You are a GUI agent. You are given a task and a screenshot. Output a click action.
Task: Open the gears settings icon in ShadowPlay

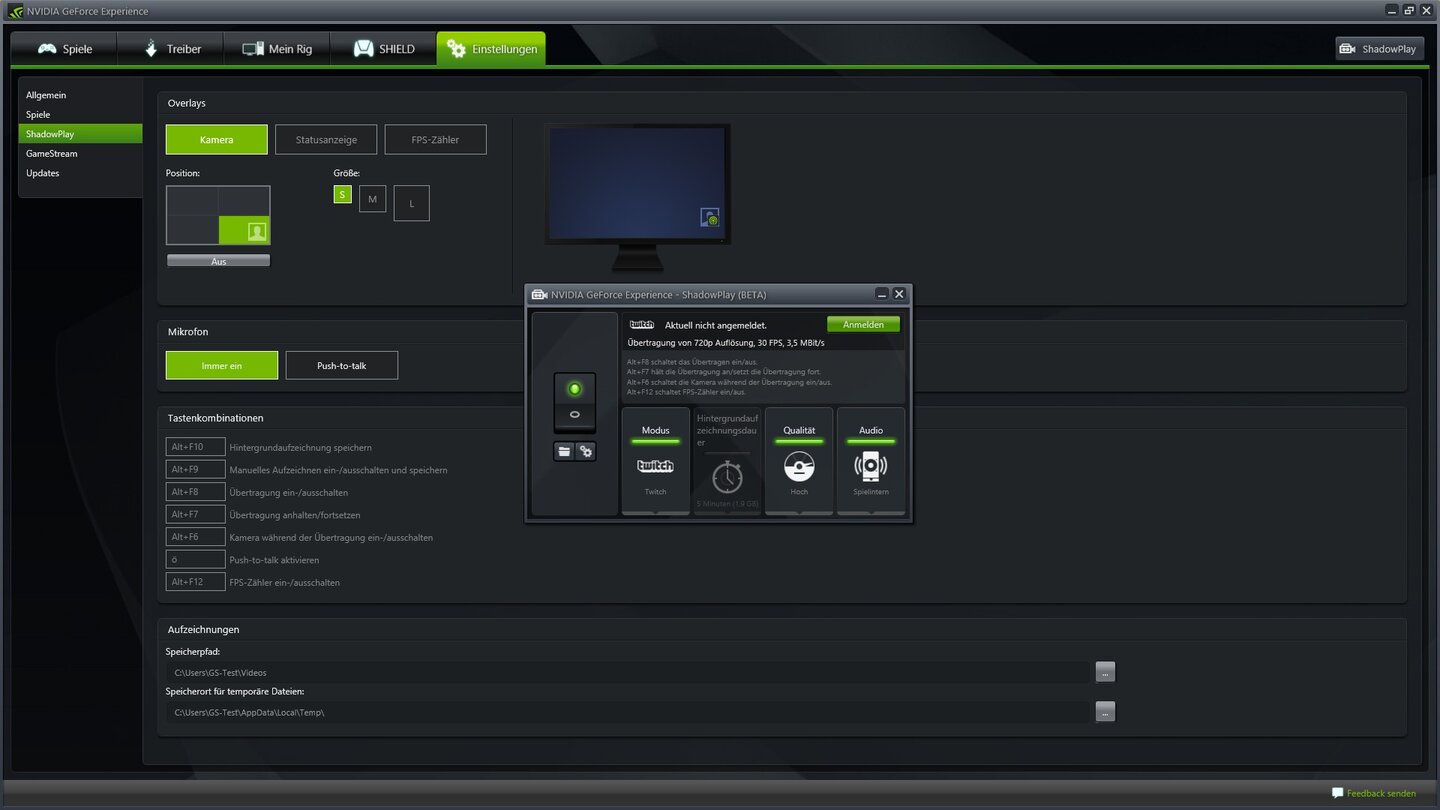click(x=586, y=452)
